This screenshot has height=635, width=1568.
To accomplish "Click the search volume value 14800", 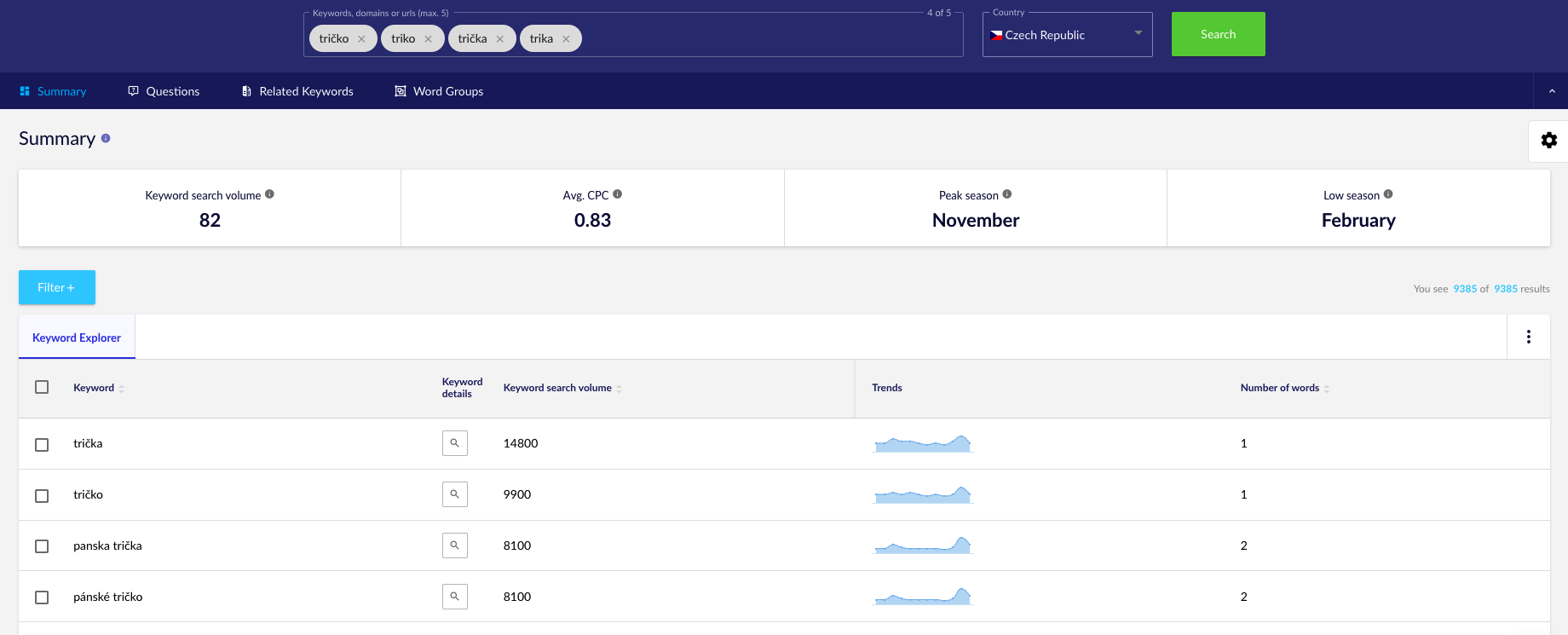I will tap(521, 443).
